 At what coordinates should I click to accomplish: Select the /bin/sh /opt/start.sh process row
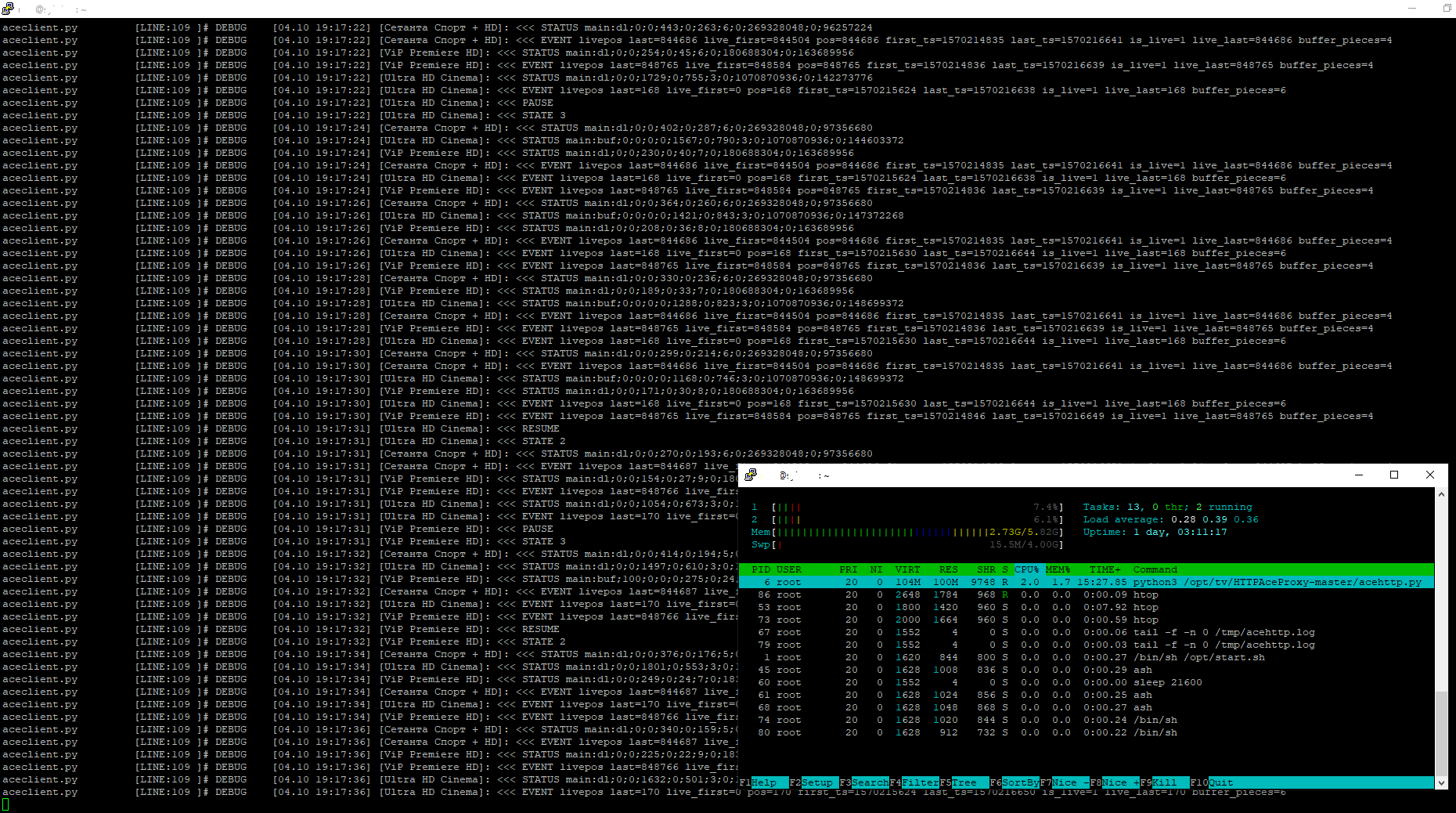tap(1087, 657)
